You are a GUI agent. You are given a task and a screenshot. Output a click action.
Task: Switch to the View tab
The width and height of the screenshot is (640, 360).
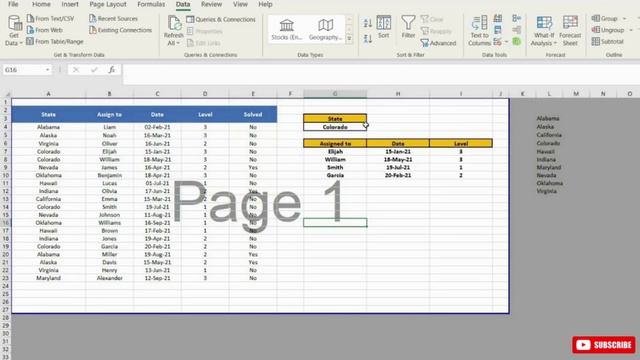pos(240,4)
